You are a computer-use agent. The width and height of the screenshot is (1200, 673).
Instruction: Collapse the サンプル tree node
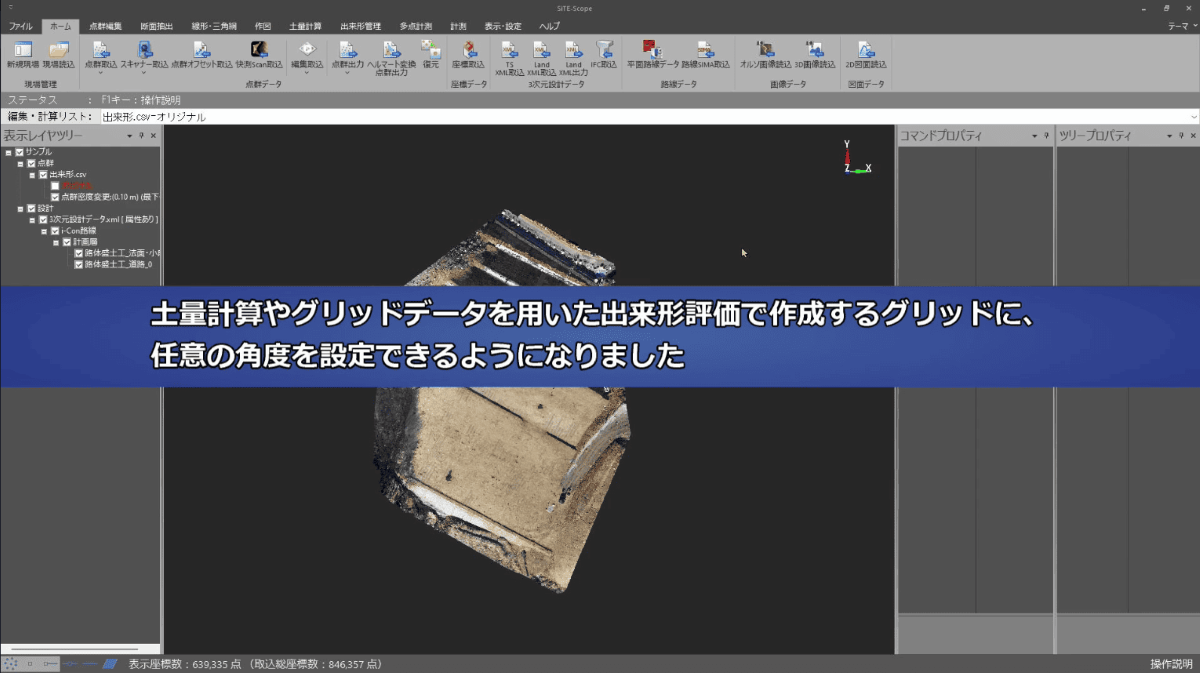click(9, 152)
